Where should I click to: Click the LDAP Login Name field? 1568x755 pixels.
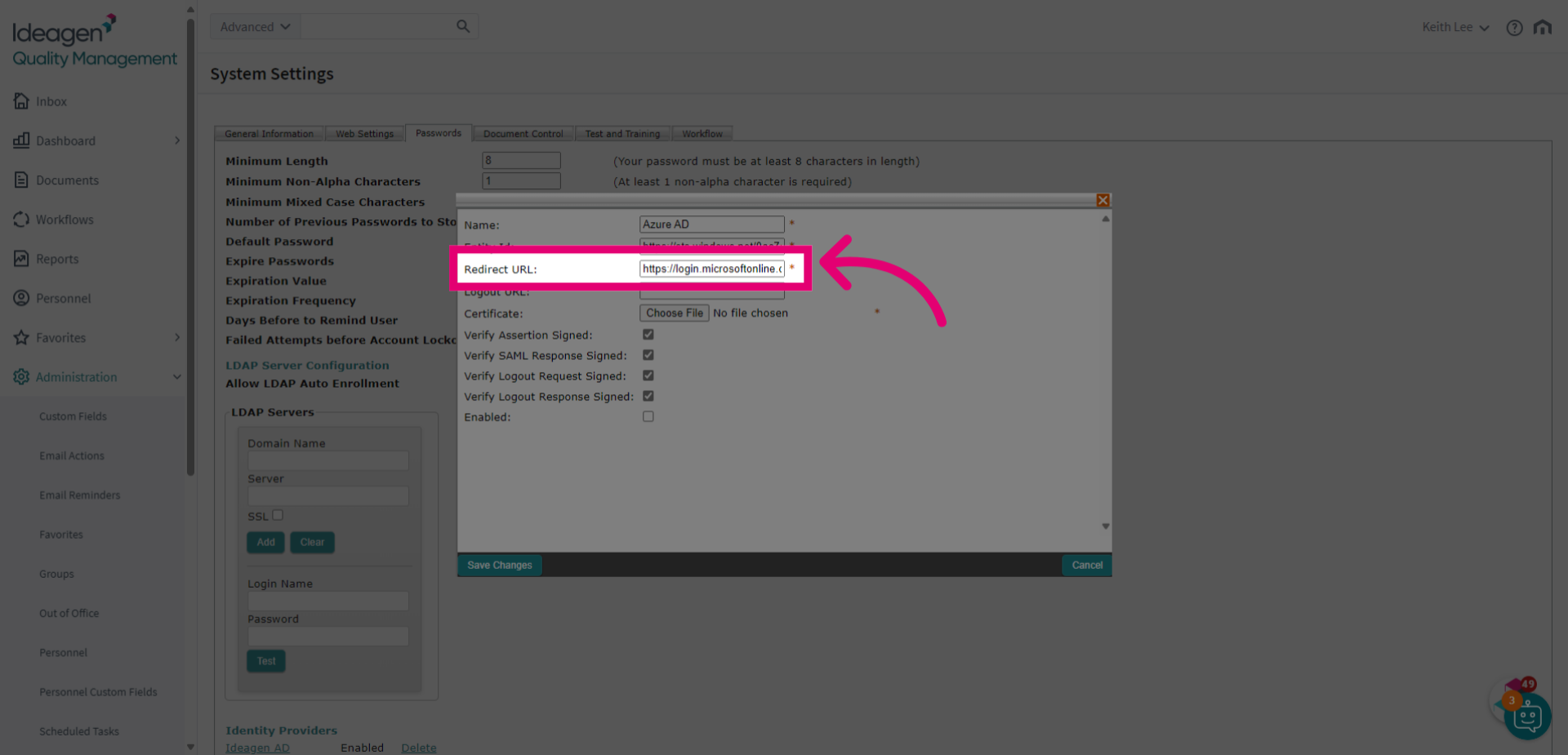pos(328,601)
